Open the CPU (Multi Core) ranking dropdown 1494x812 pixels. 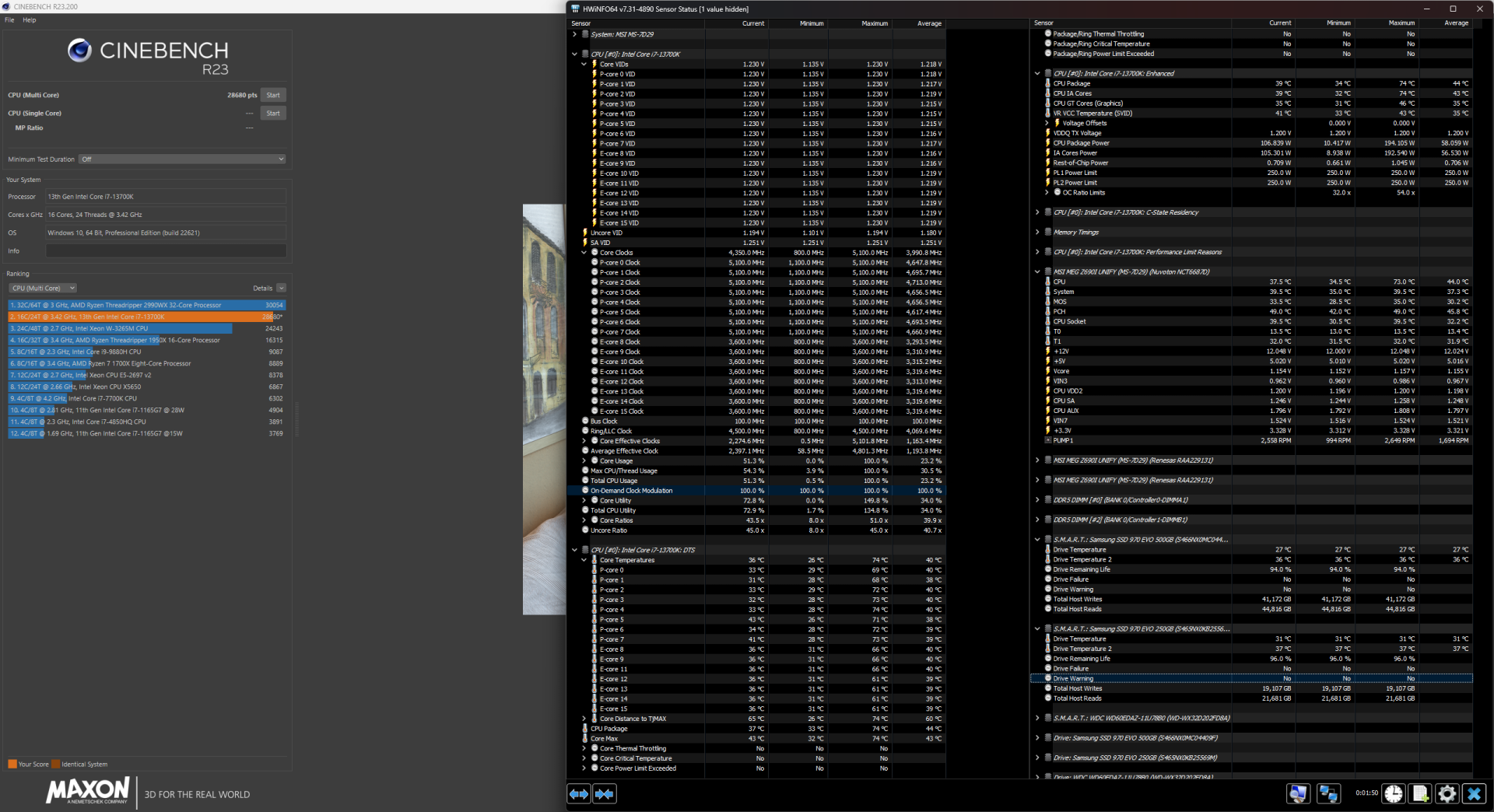tap(43, 288)
